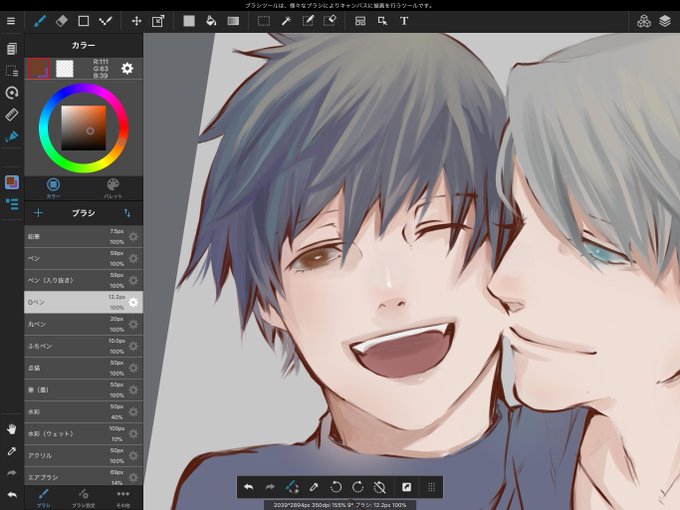Open the hamburger main menu
The width and height of the screenshot is (680, 510).
11,21
